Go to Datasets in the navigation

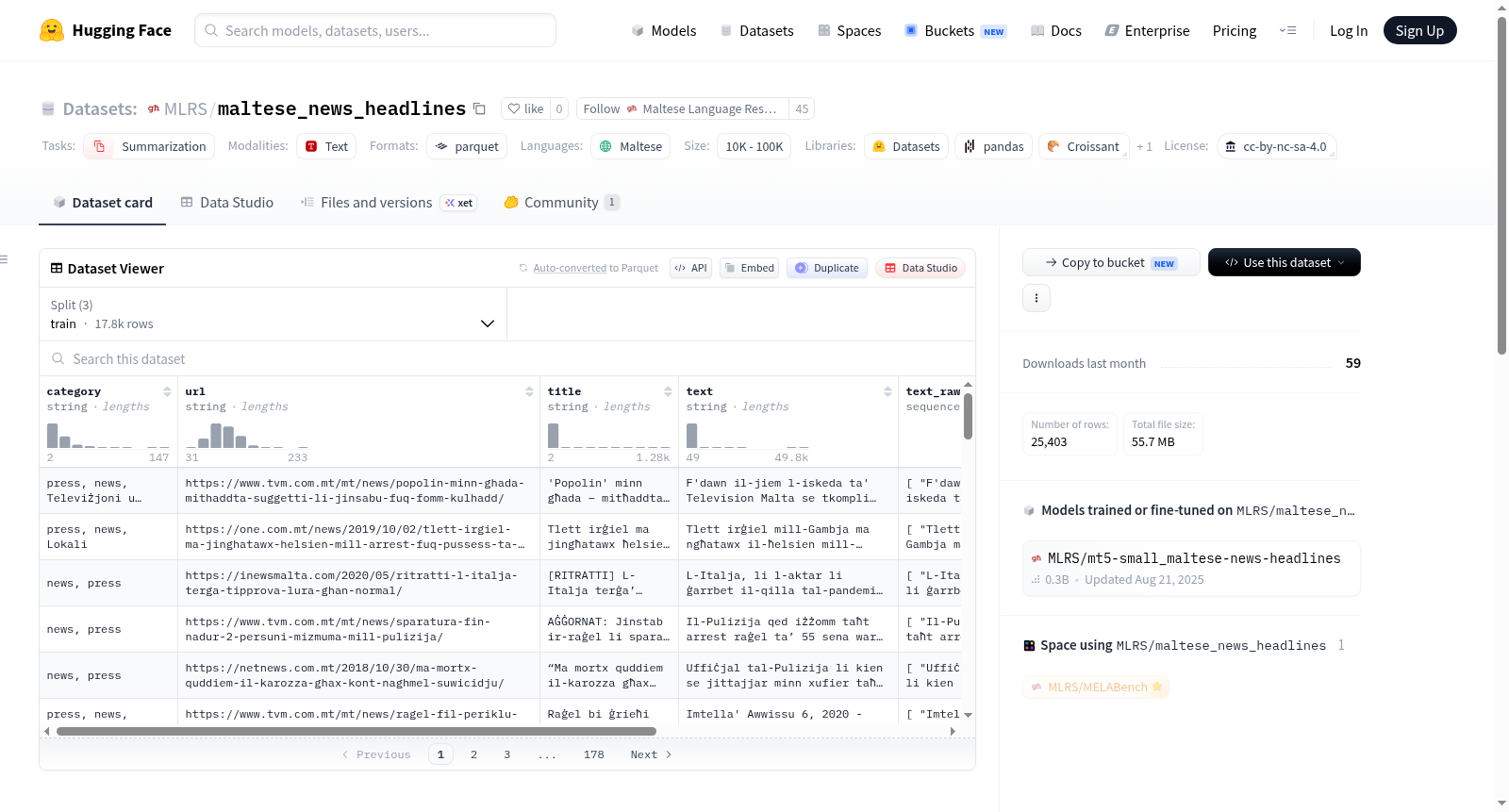tap(756, 30)
